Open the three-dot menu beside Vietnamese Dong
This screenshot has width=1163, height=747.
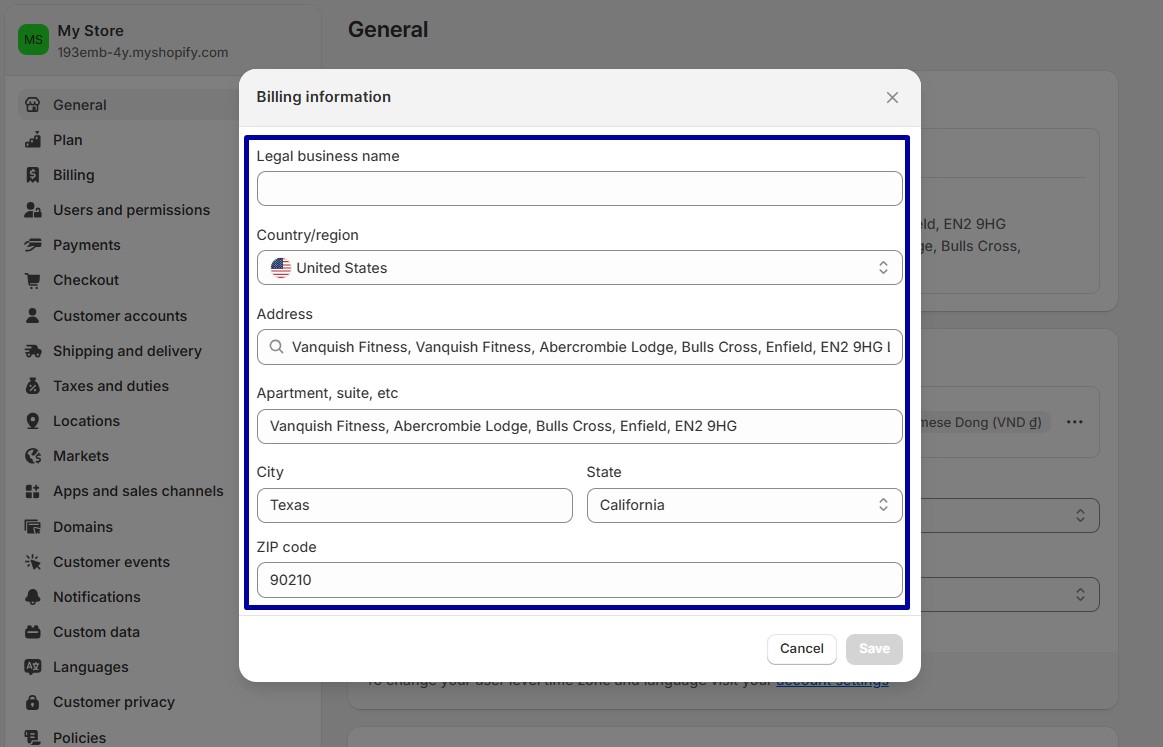point(1075,422)
